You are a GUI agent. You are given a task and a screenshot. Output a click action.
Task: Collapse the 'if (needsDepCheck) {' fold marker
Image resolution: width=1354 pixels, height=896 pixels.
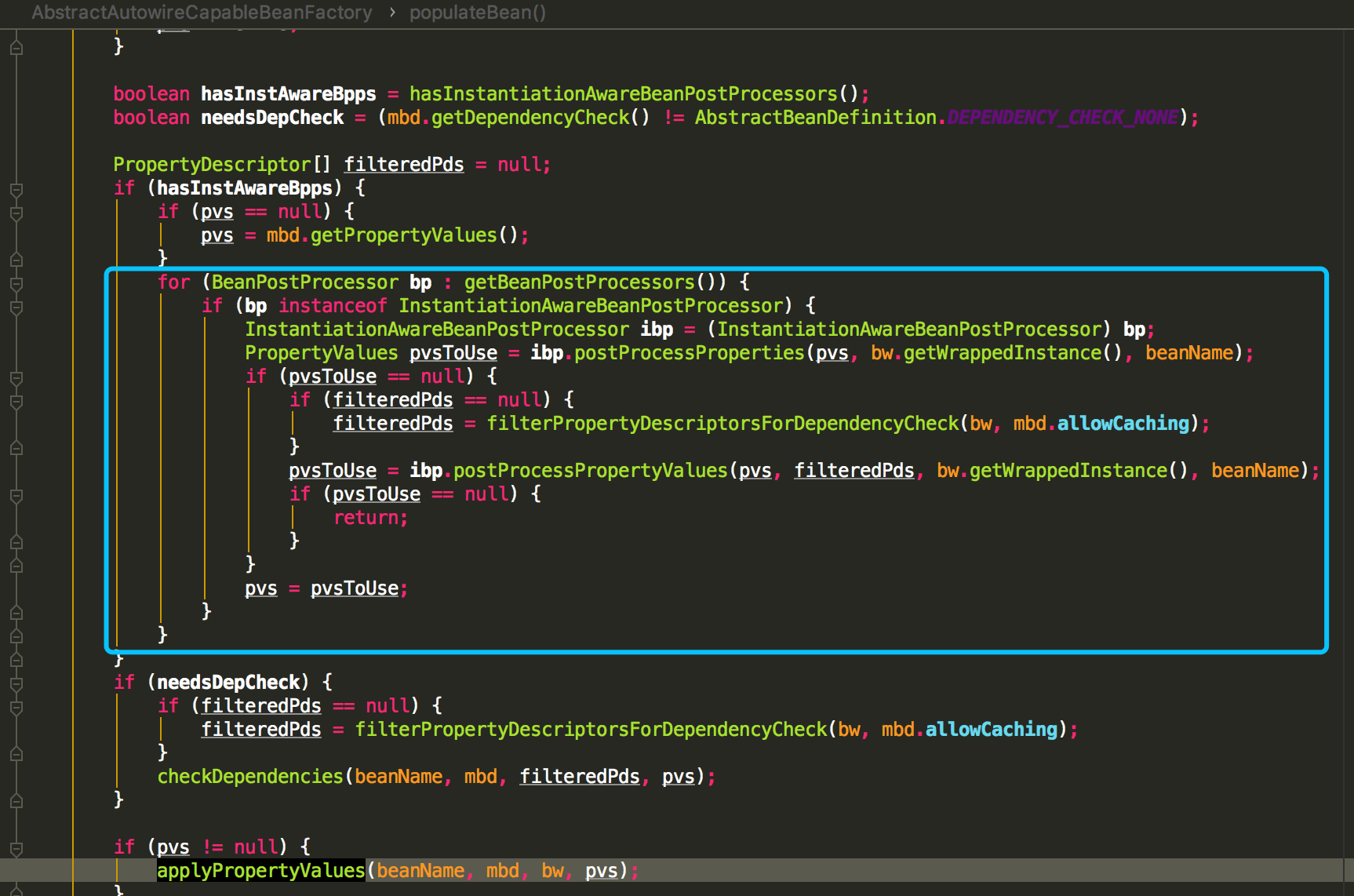click(16, 683)
